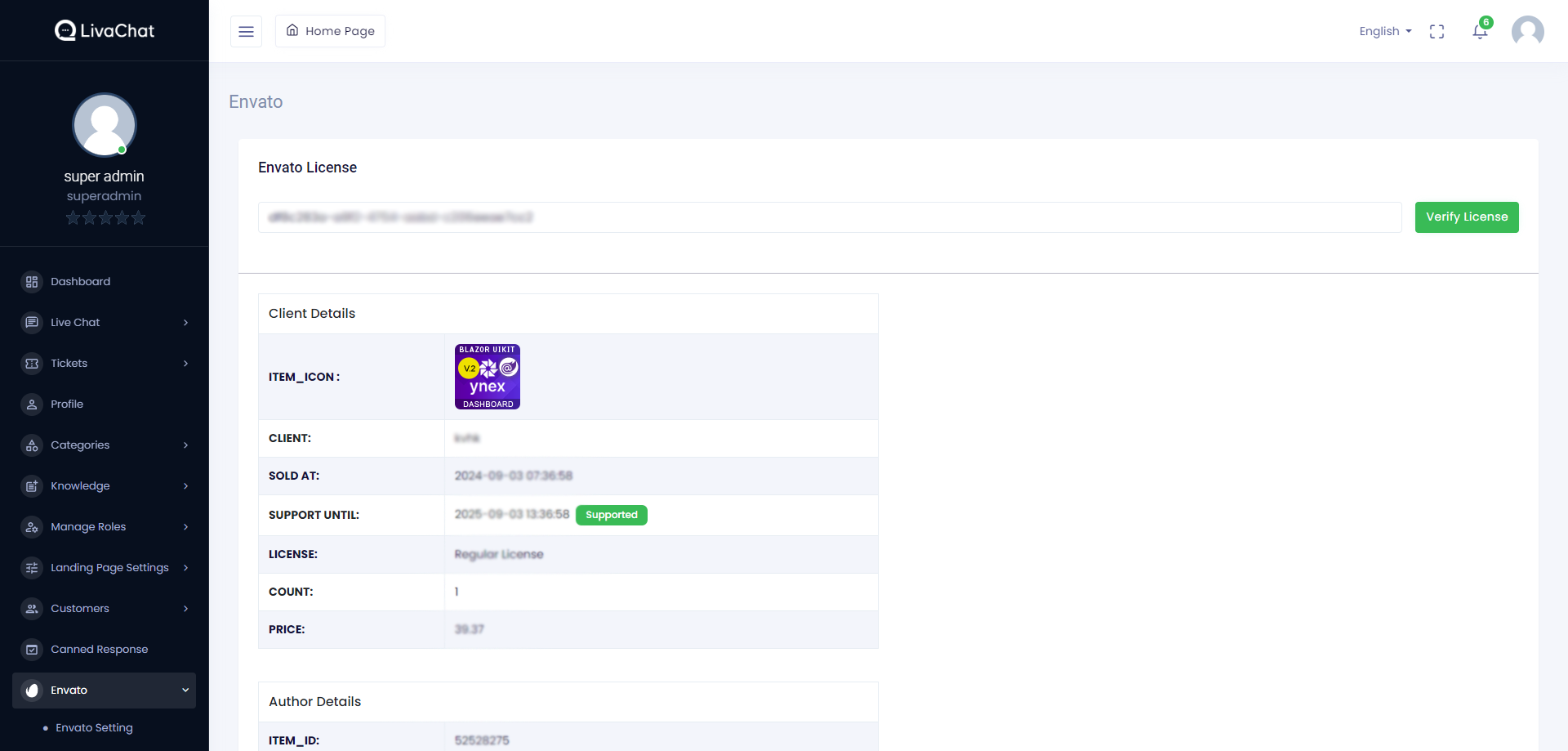
Task: Click the hamburger sidebar toggle button
Action: pyautogui.click(x=246, y=31)
